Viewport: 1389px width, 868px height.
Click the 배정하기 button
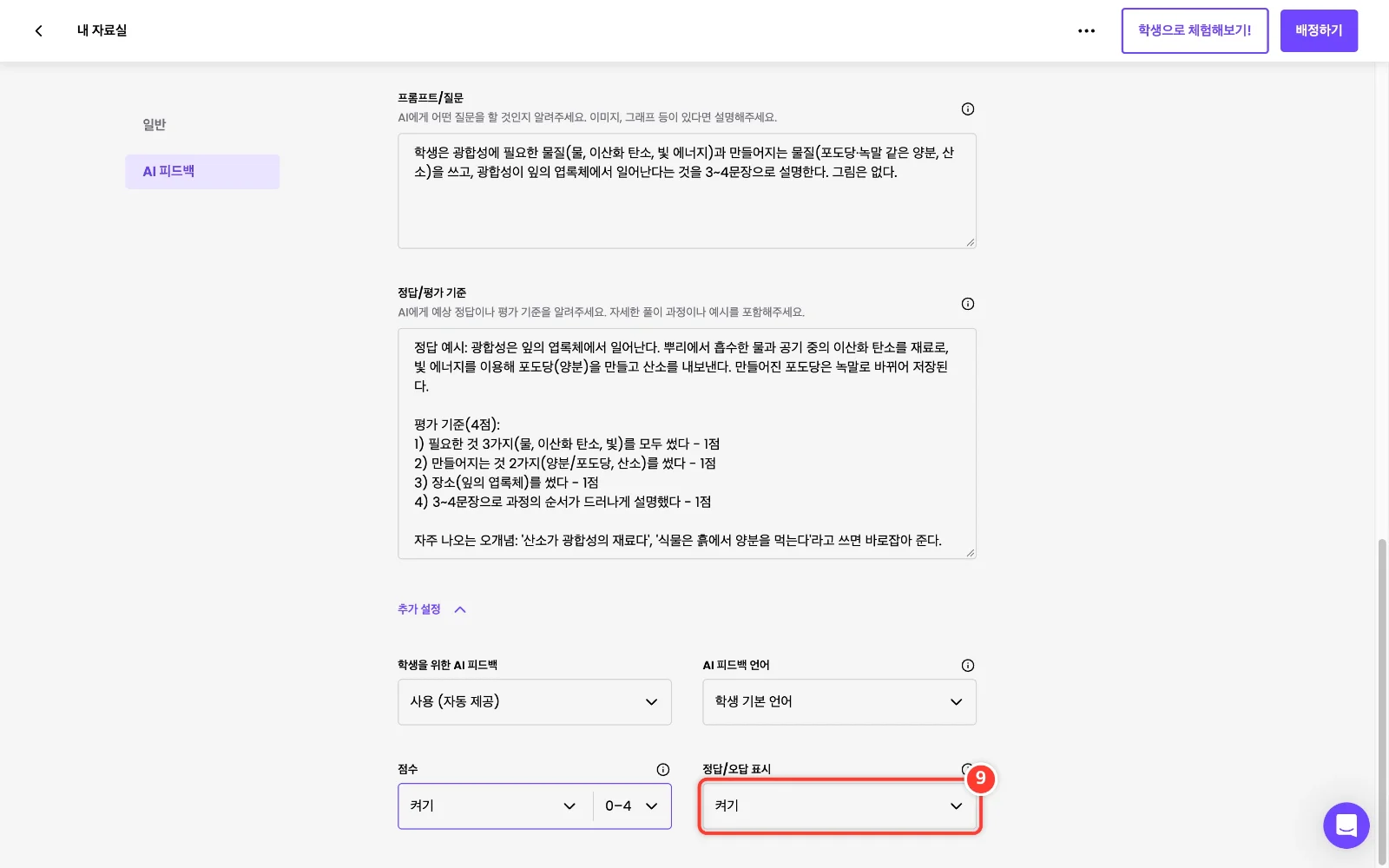1319,30
